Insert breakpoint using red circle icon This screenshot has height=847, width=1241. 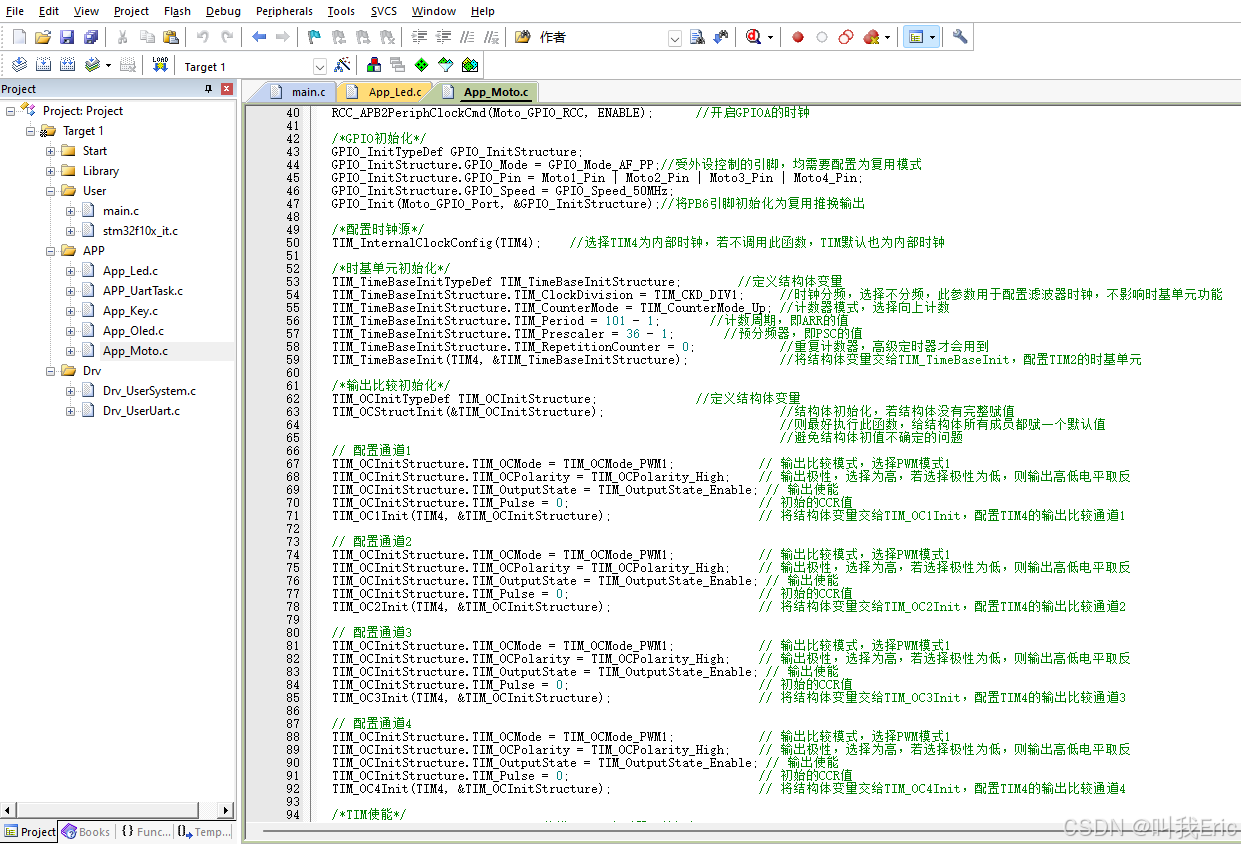798,37
